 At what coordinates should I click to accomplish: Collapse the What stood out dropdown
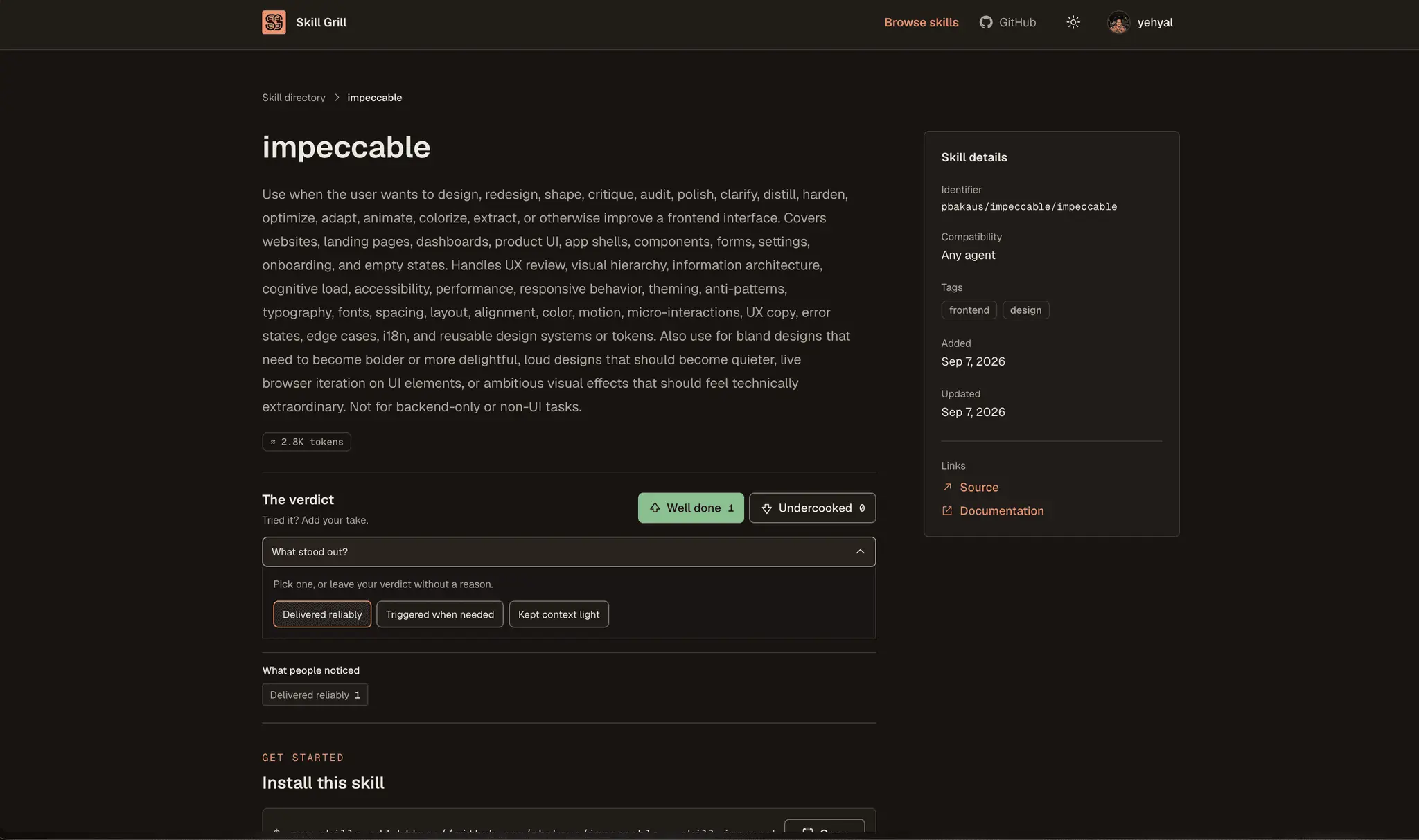point(569,552)
